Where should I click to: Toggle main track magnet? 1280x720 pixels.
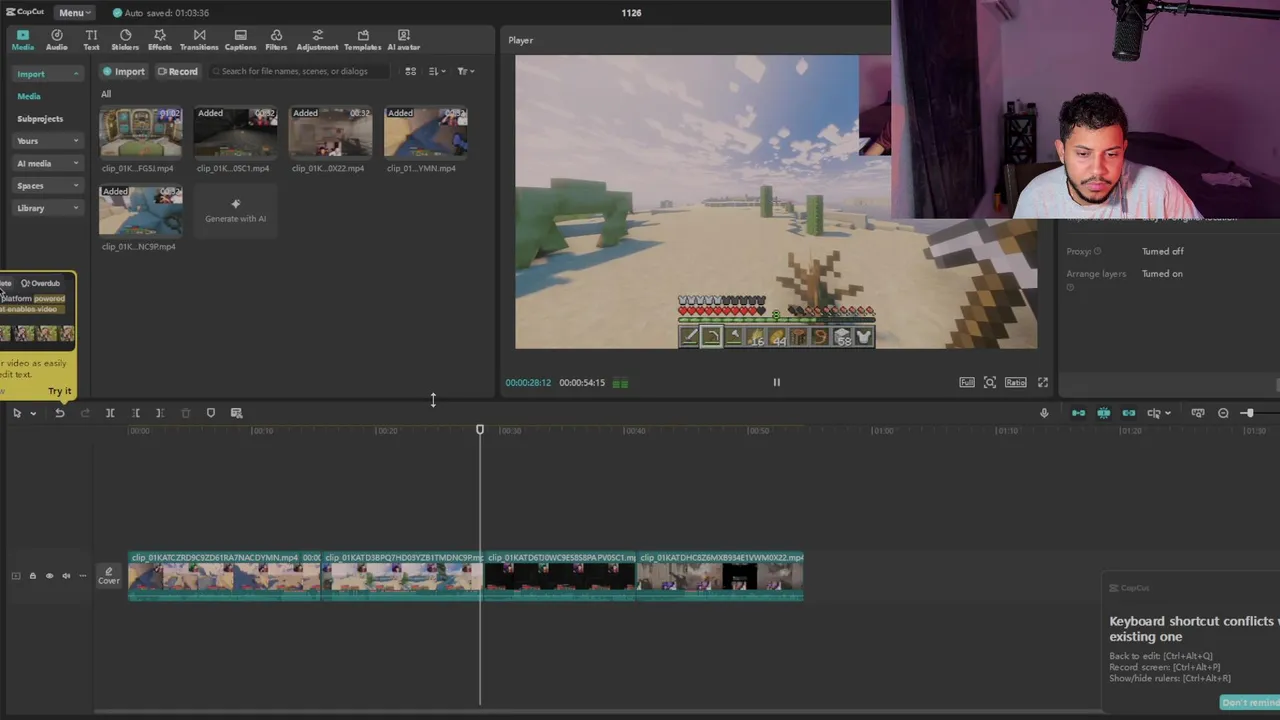point(1078,413)
